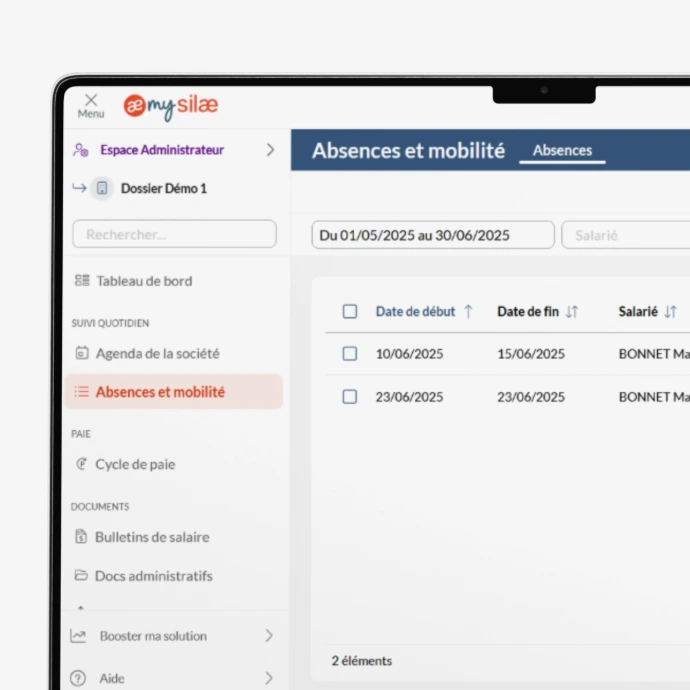
Task: Click the SUIVI QUOTIDIEN section label
Action: pyautogui.click(x=110, y=323)
